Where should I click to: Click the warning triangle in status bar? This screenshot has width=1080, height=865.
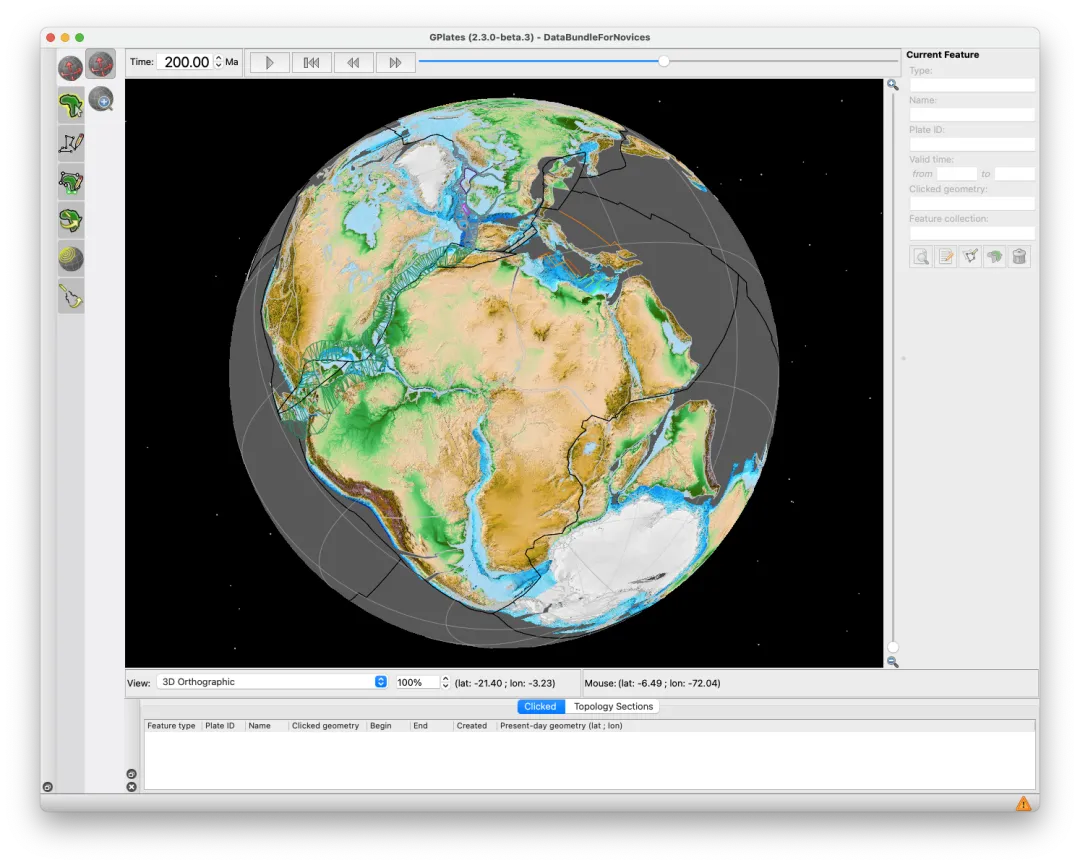pos(1023,803)
